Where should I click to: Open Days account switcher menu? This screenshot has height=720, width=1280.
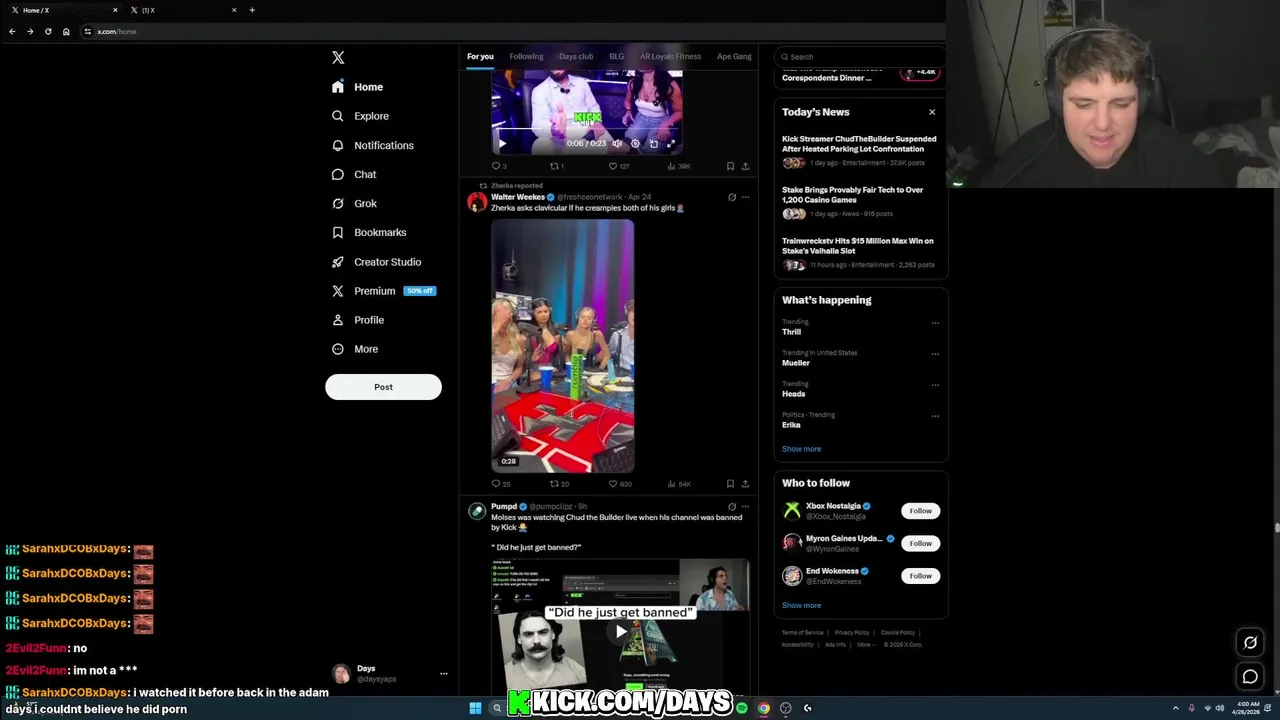(391, 673)
